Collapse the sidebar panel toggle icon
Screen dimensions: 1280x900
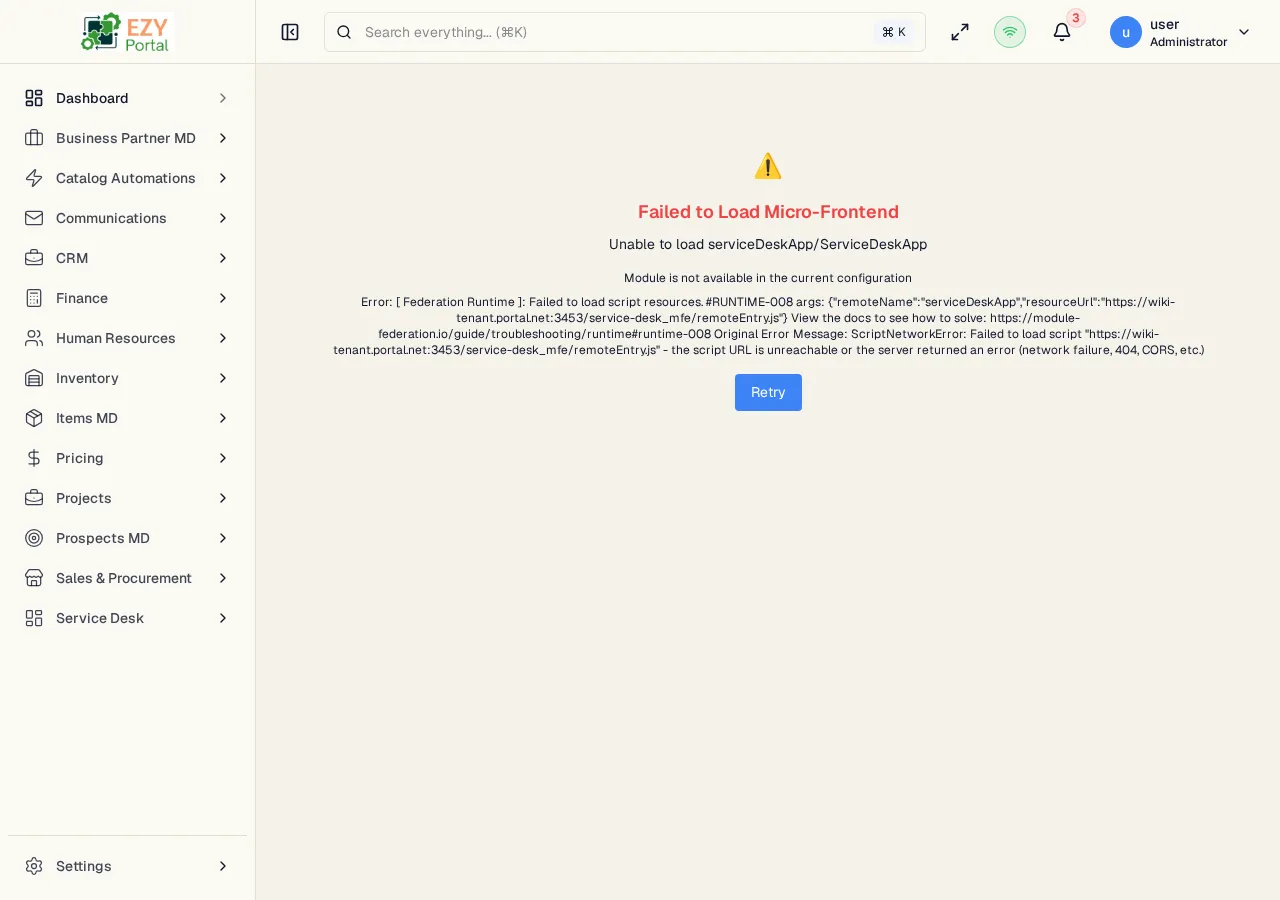290,32
